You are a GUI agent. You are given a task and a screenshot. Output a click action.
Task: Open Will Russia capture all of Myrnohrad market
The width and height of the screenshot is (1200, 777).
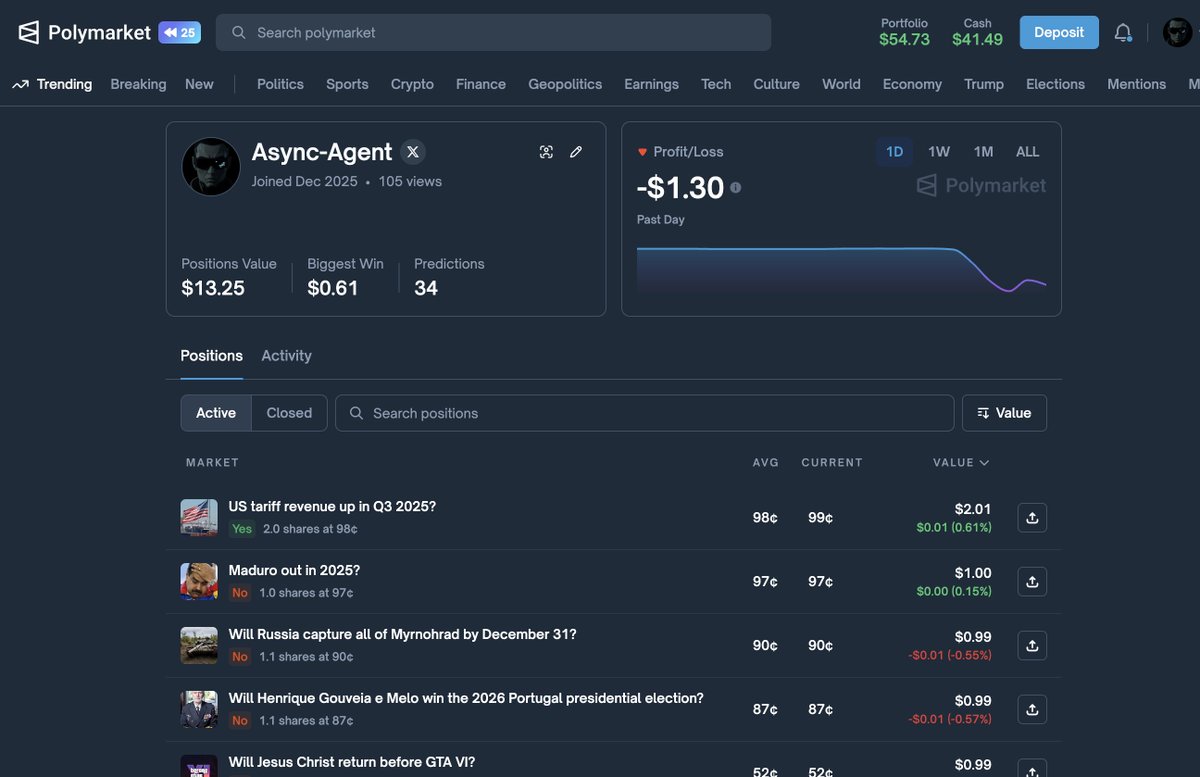point(402,635)
